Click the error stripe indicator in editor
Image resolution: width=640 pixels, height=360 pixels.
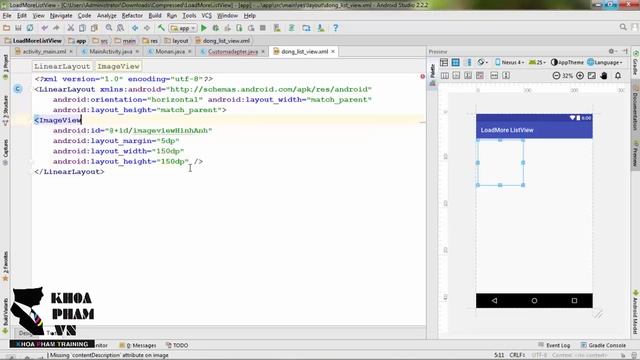(x=422, y=76)
